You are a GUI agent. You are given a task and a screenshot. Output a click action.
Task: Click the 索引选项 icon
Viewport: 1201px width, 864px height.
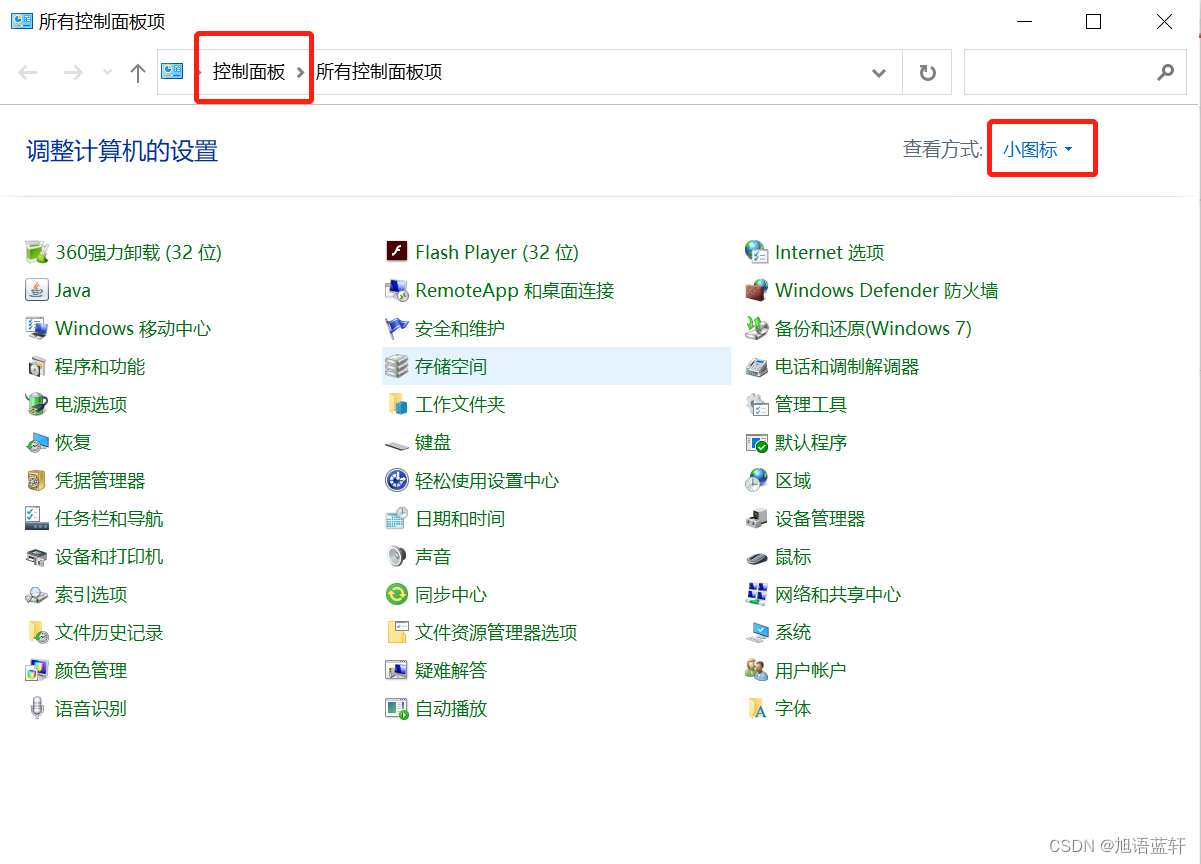click(x=37, y=594)
